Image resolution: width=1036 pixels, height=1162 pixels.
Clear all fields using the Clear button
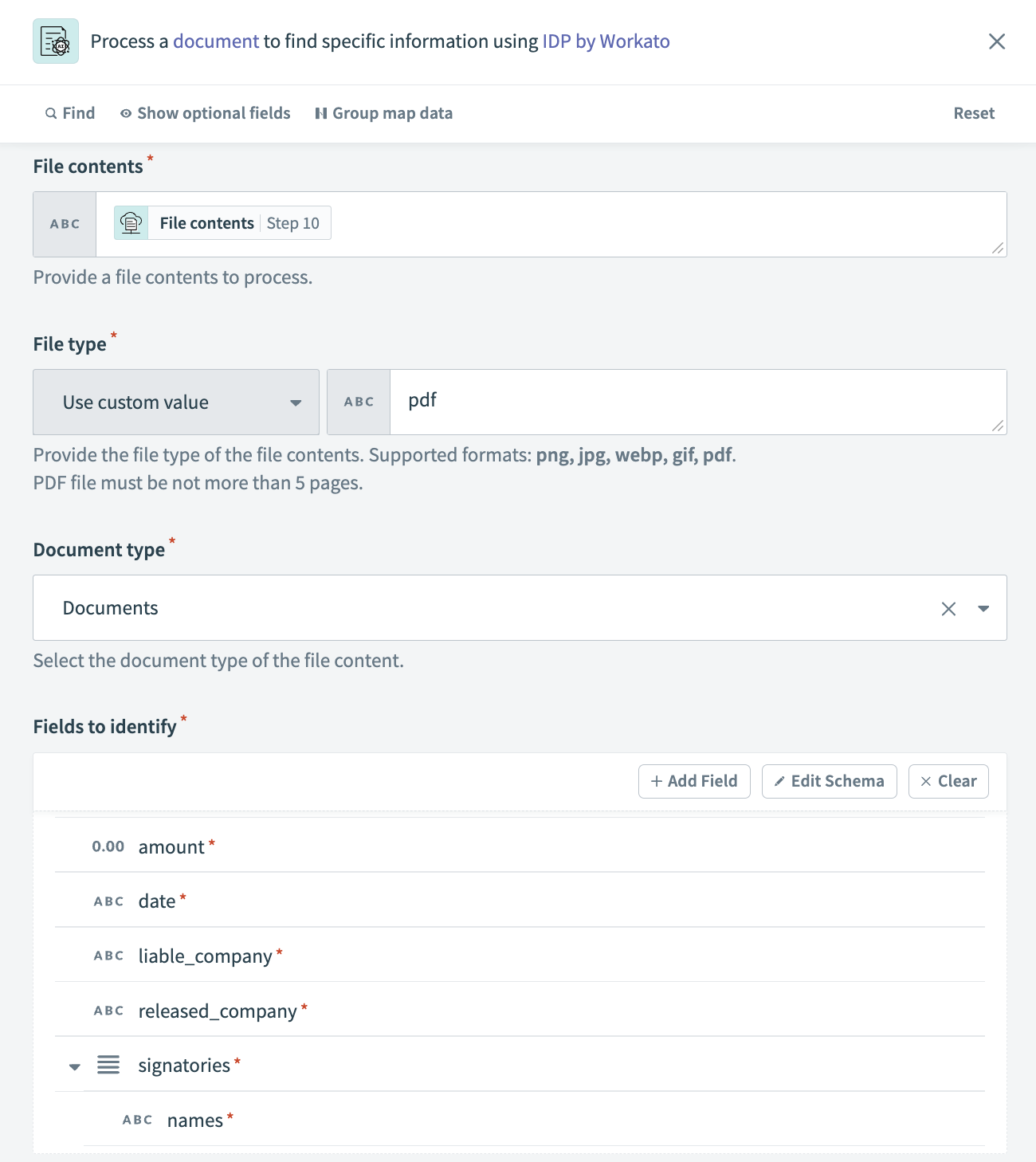[x=948, y=781]
